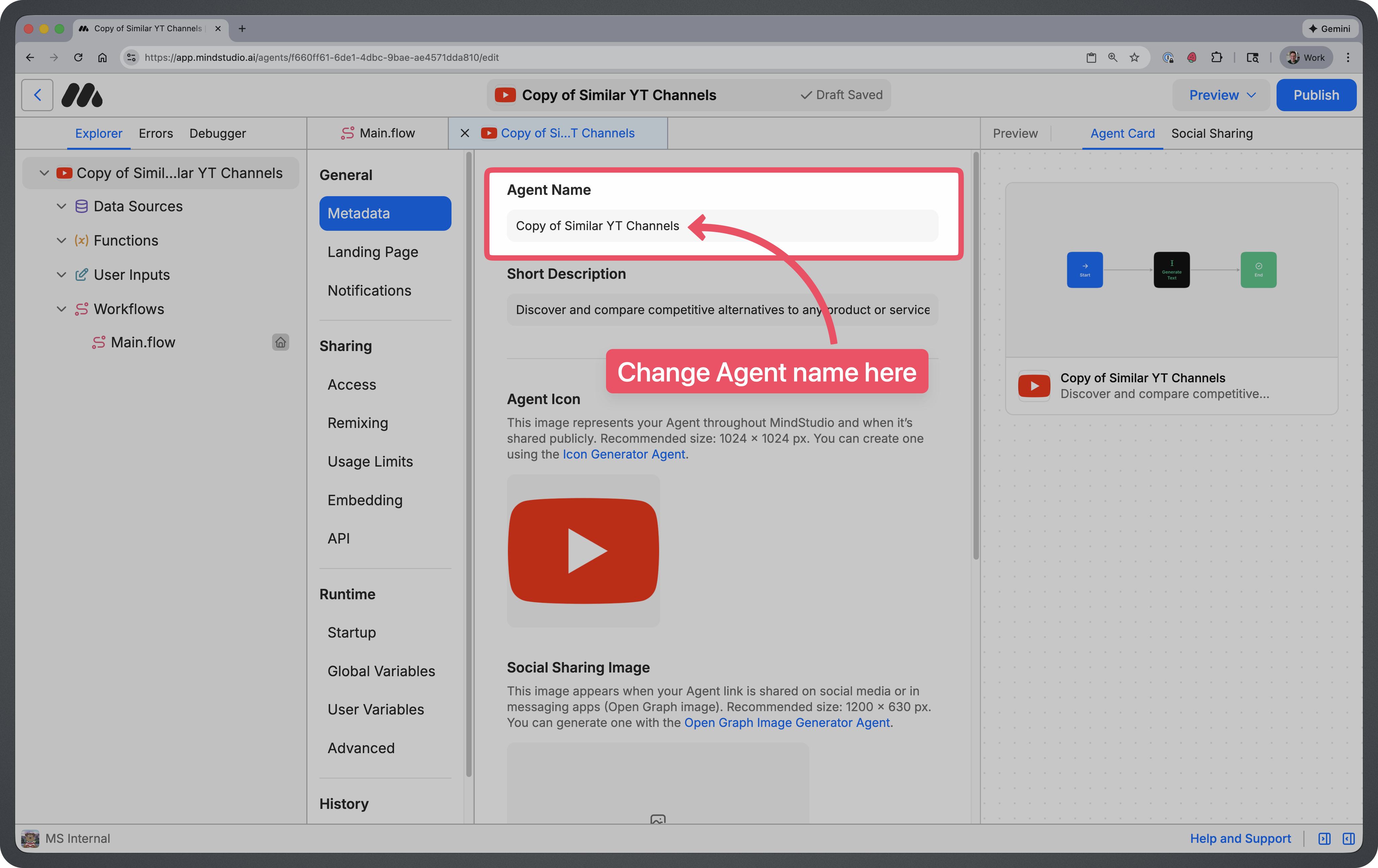This screenshot has width=1378, height=868.
Task: Switch to the Social Sharing tab
Action: (x=1211, y=133)
